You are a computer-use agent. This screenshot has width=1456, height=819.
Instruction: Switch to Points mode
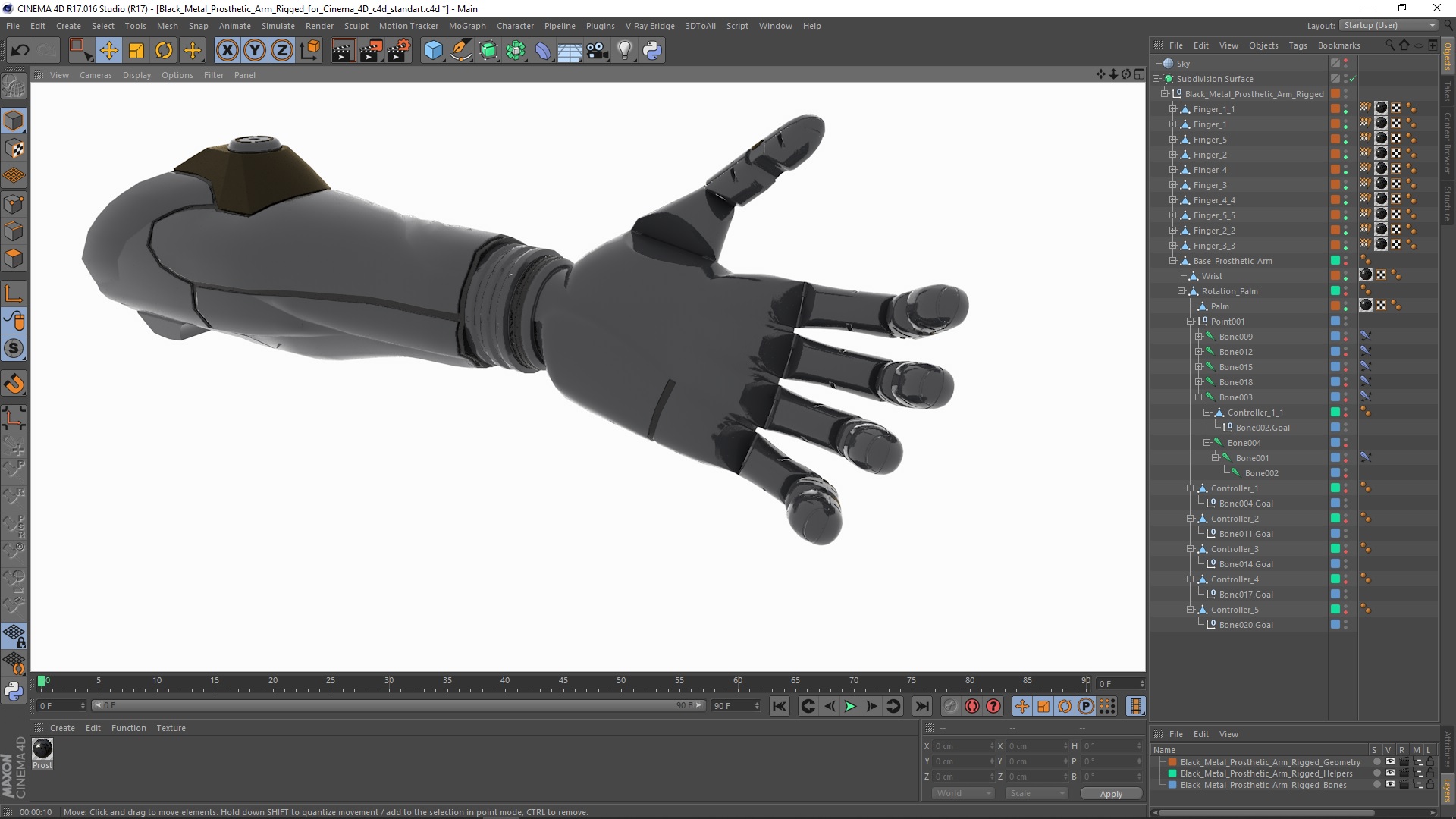(14, 204)
